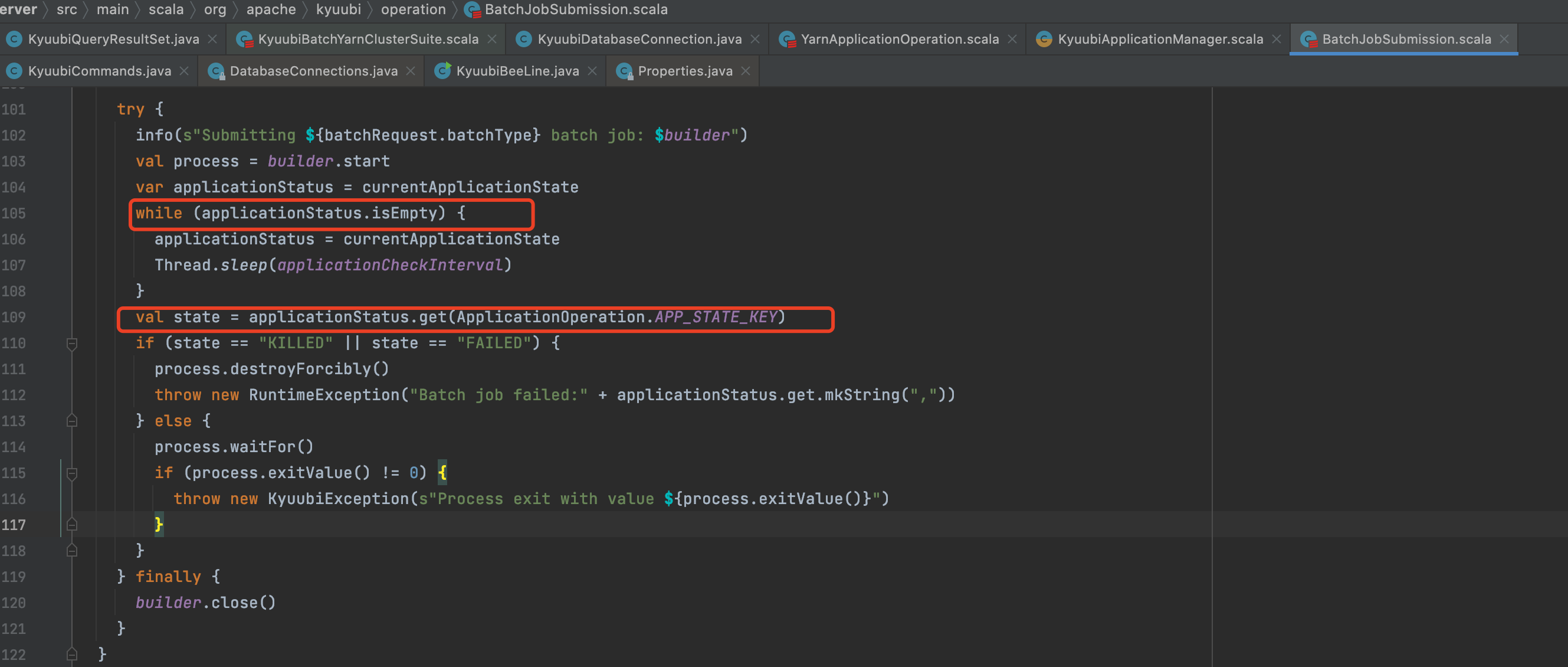The height and width of the screenshot is (667, 1568).
Task: Close Properties.java tab
Action: [x=746, y=71]
